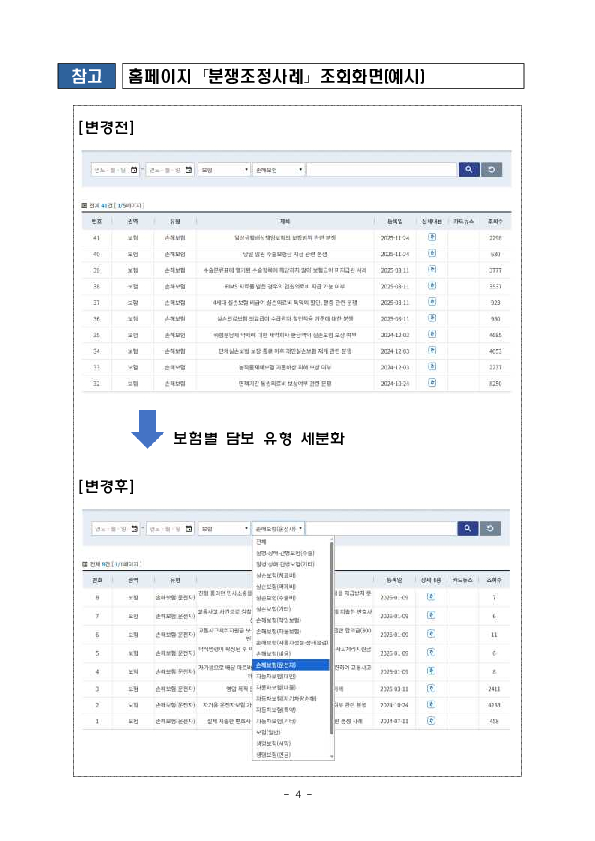Click title link of row 32 in 변경전 table
This screenshot has height=841, width=595.
tap(285, 383)
